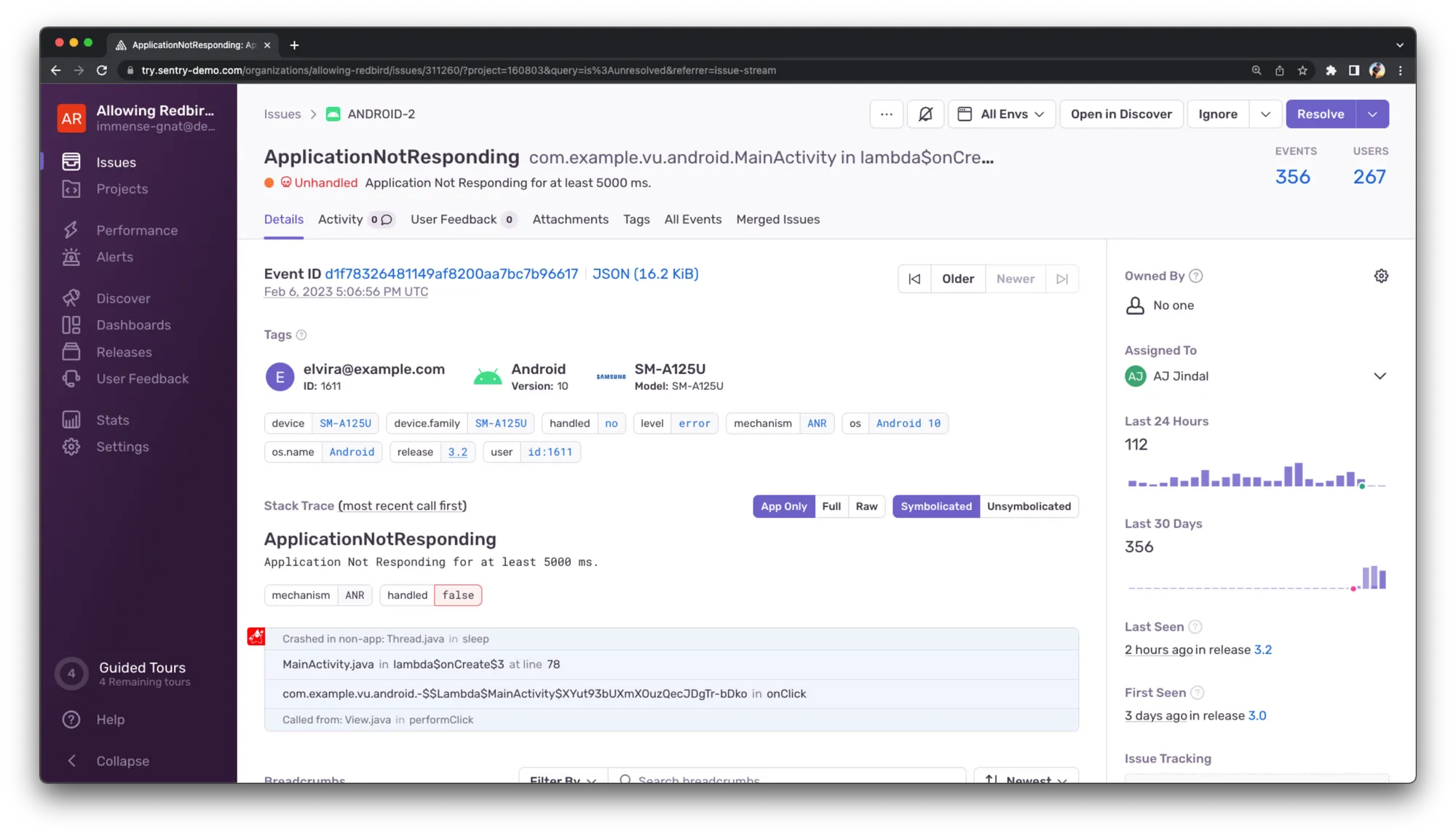Switch to the All Events tab
This screenshot has height=836, width=1456.
click(x=692, y=220)
